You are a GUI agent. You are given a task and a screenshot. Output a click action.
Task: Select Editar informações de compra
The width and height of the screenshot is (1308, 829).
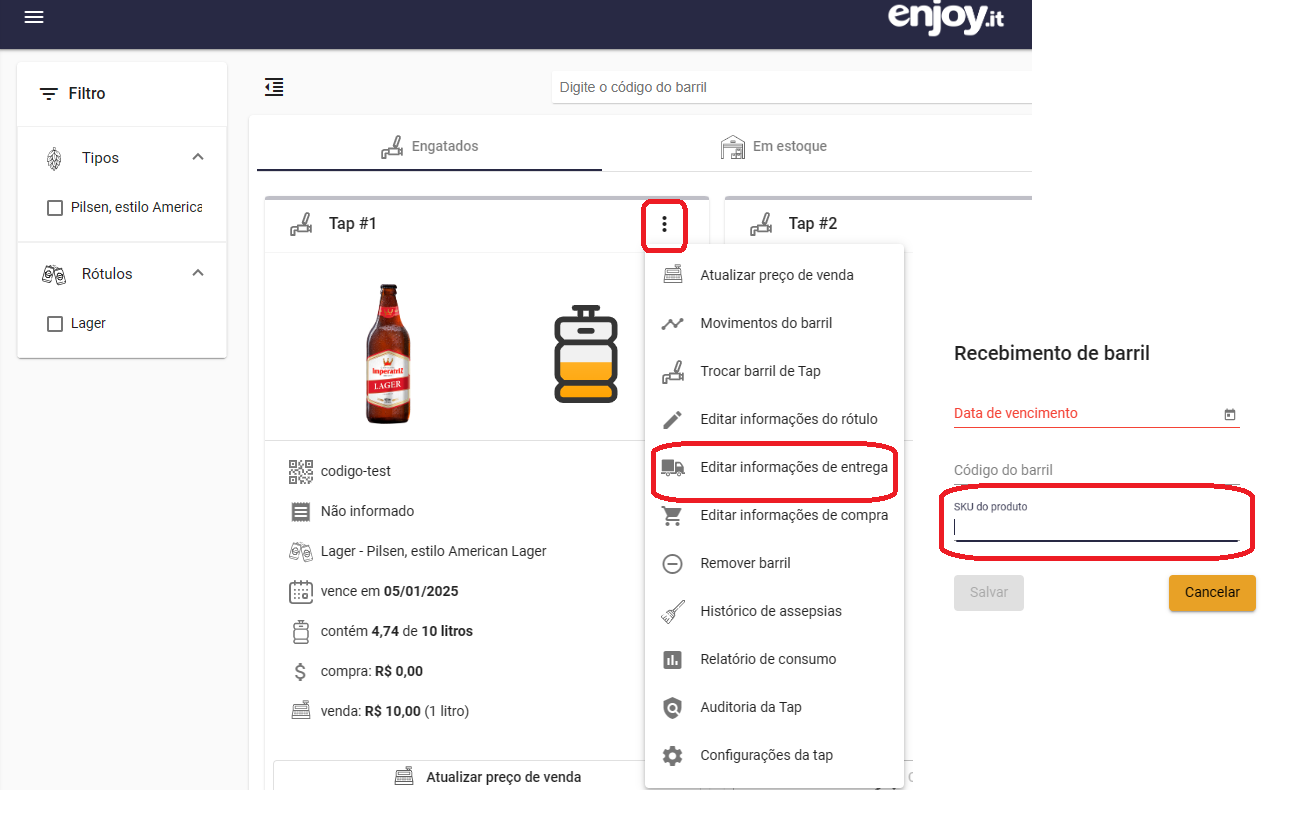pos(774,515)
